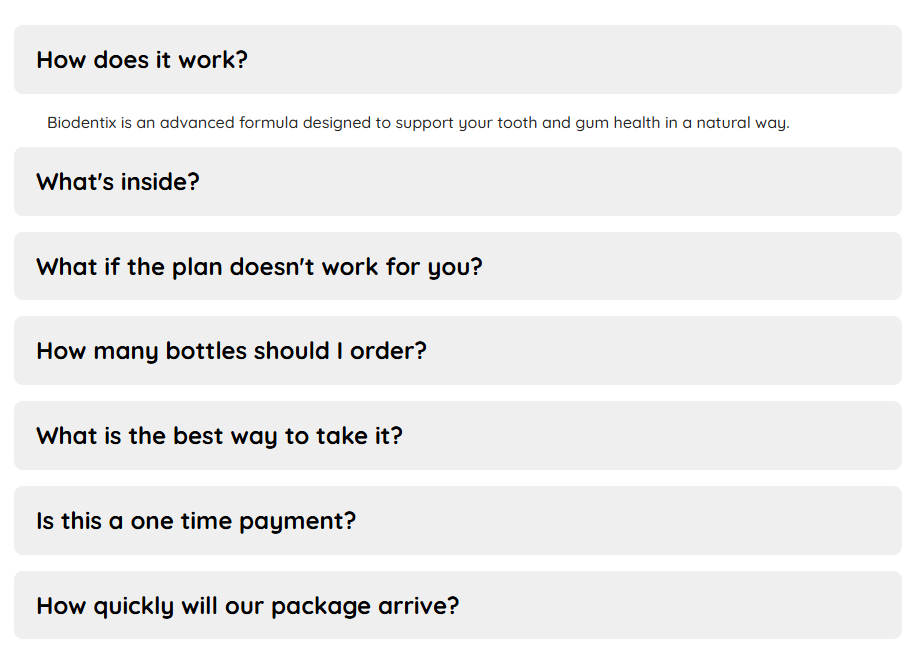This screenshot has width=914, height=661.
Task: Click the one time payment question title
Action: click(196, 521)
